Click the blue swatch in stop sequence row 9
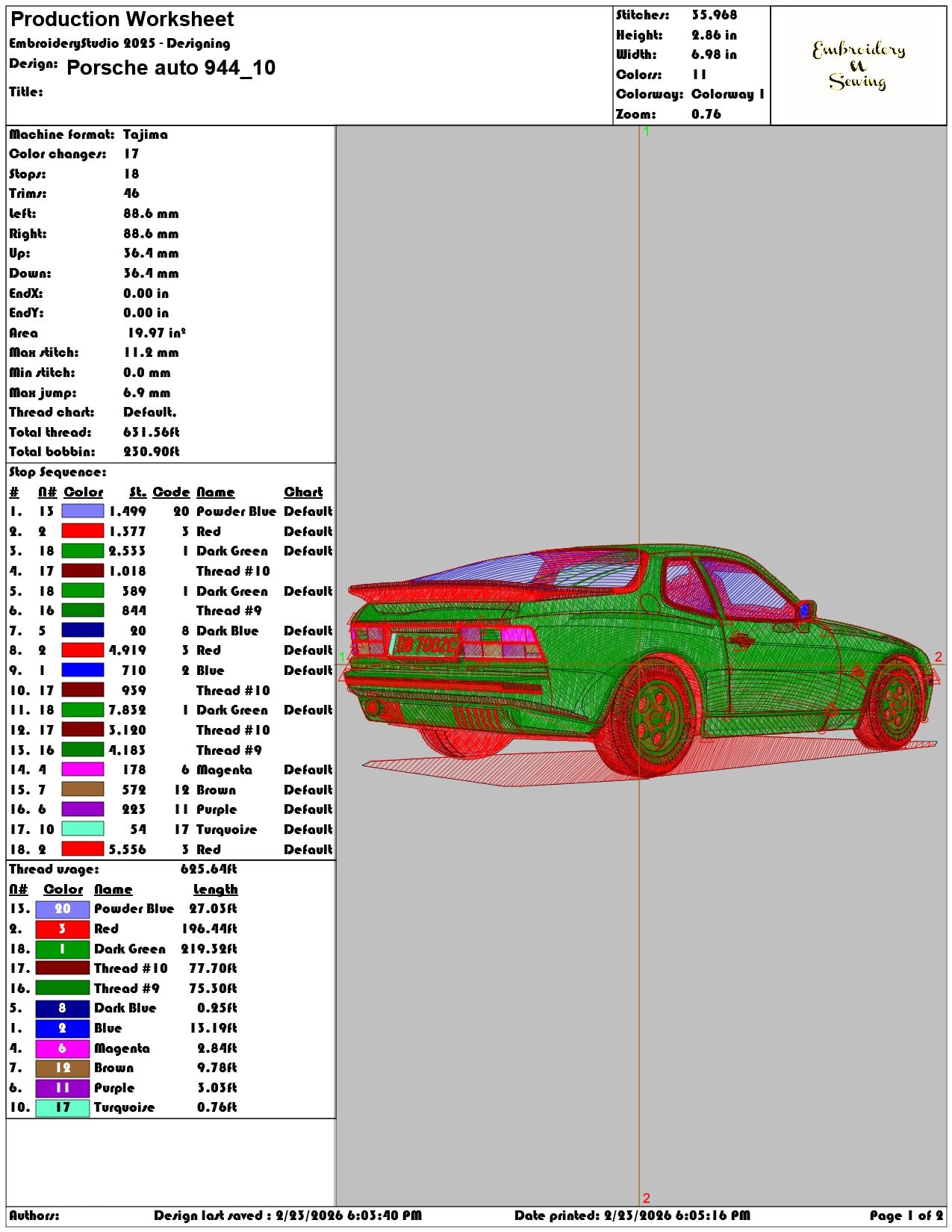The height and width of the screenshot is (1232, 952). [82, 671]
